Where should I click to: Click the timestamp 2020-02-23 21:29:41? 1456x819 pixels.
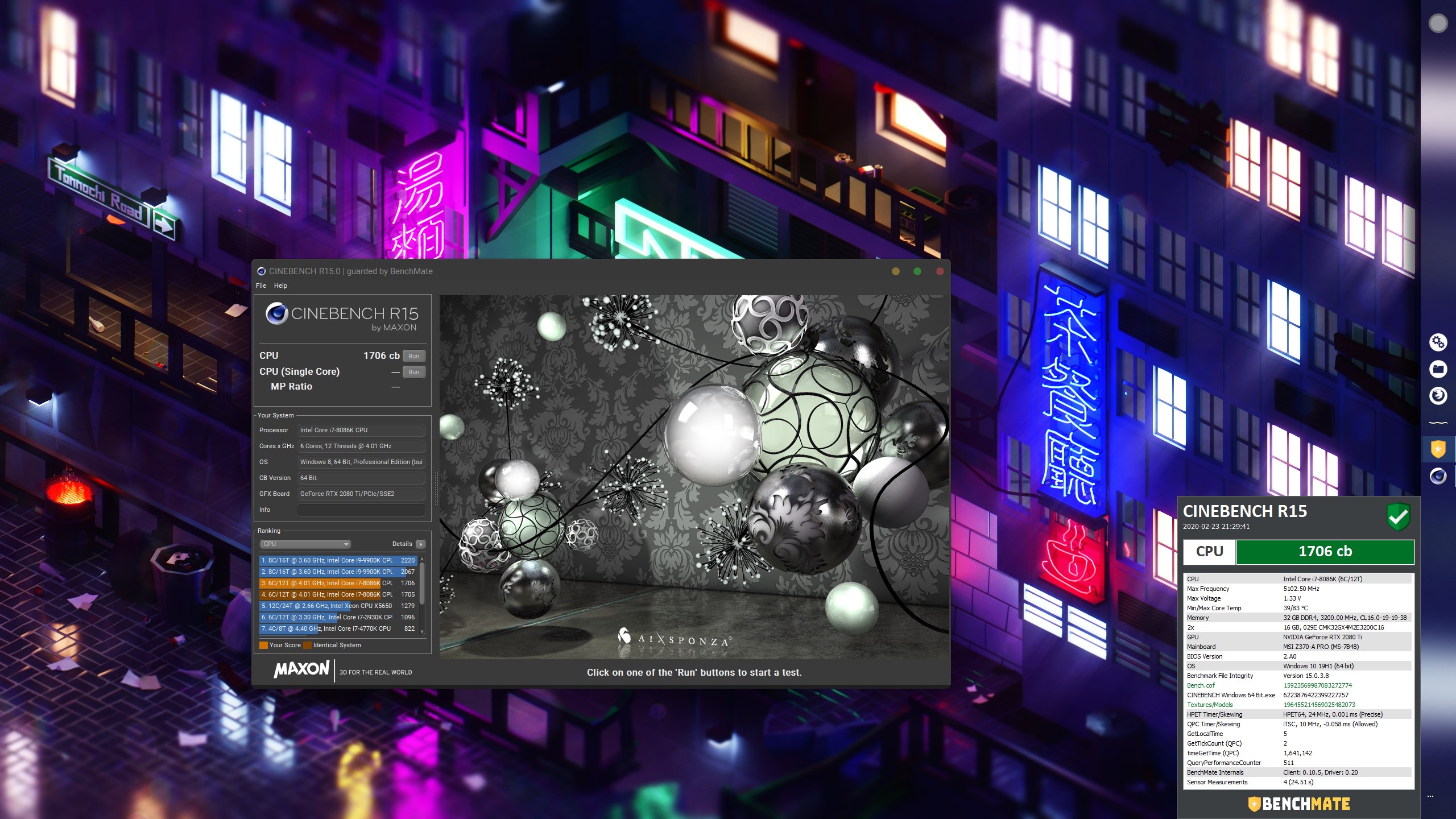(x=1216, y=527)
